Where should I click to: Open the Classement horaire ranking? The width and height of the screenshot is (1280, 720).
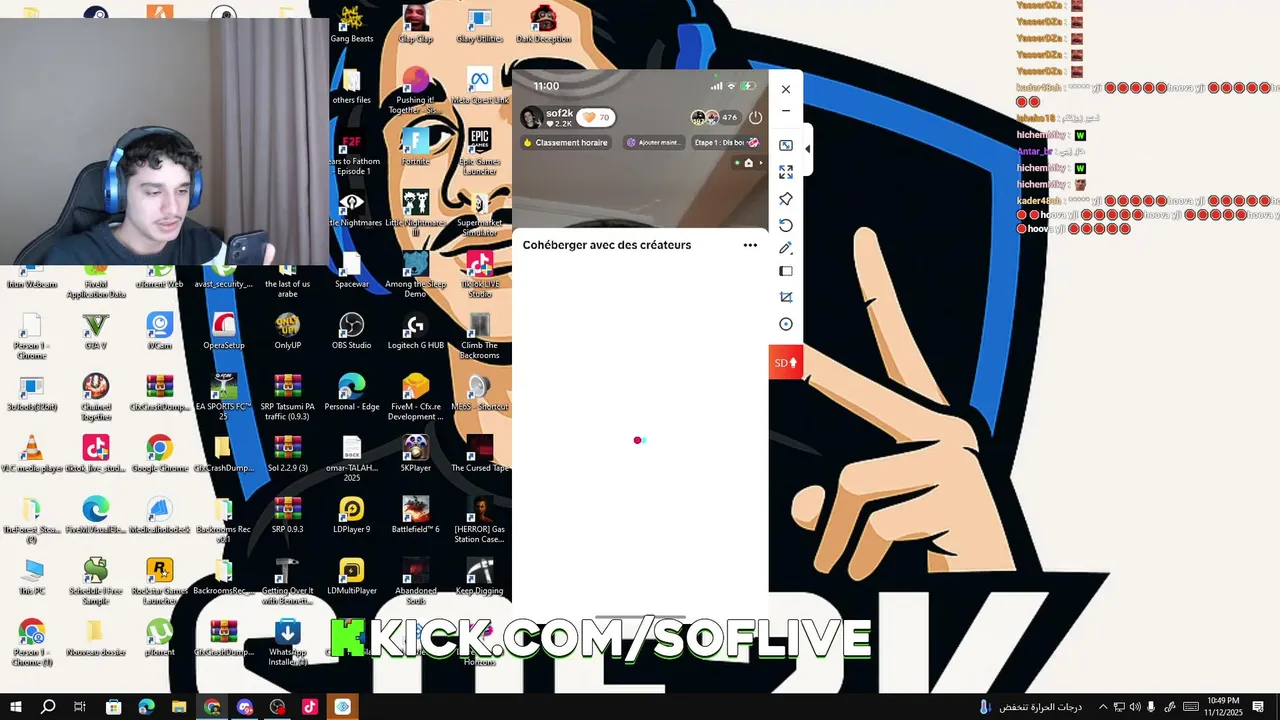(x=565, y=143)
